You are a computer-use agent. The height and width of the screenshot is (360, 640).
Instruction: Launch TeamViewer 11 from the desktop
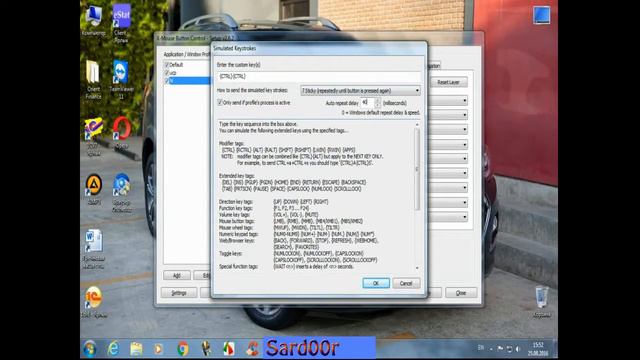[x=121, y=80]
